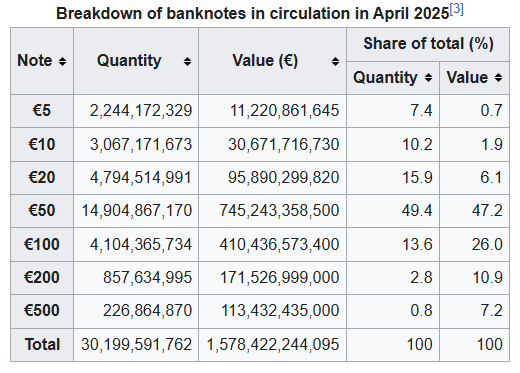Click the €50 quantity 14,904,867,170 cell
This screenshot has height=373, width=520.
point(136,211)
